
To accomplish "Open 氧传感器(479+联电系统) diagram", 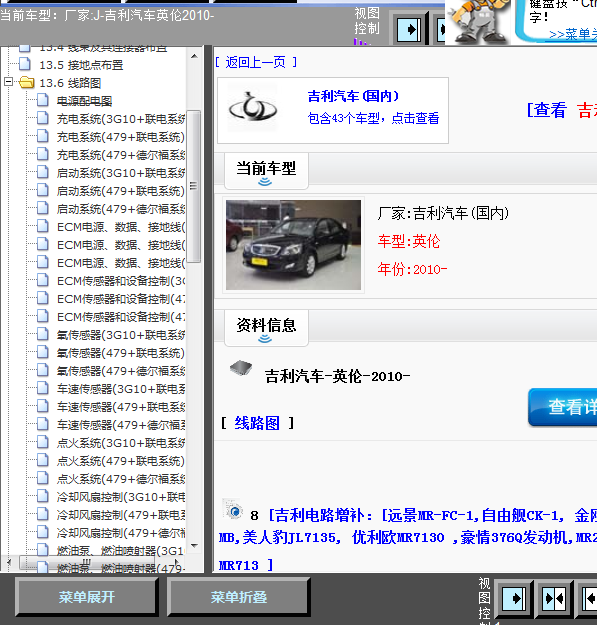I will point(121,353).
